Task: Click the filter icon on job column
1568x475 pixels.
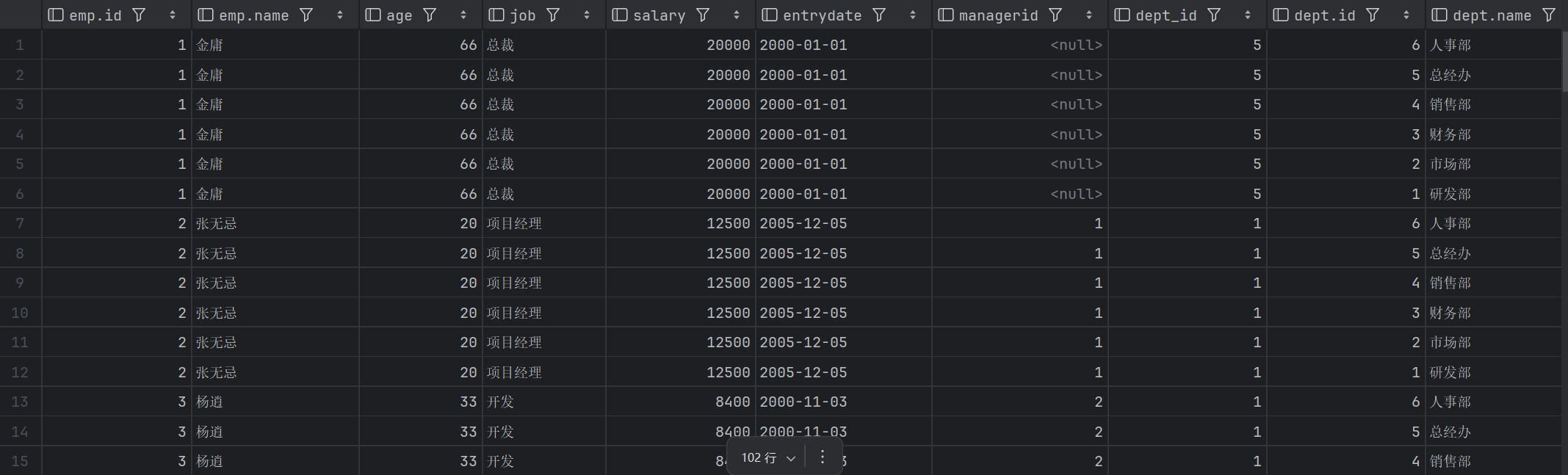Action: (553, 15)
